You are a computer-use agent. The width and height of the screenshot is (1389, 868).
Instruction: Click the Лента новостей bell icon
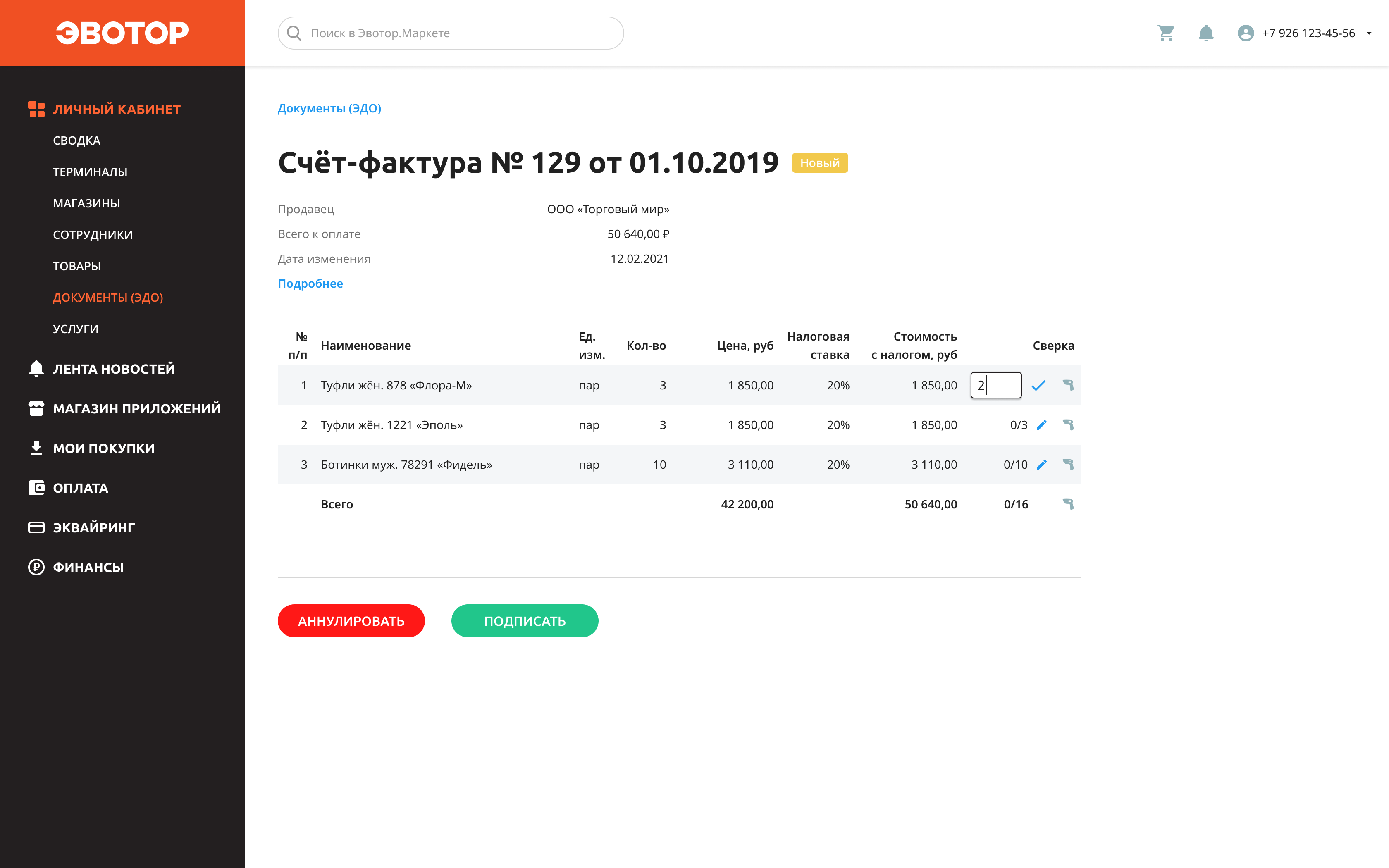point(36,369)
